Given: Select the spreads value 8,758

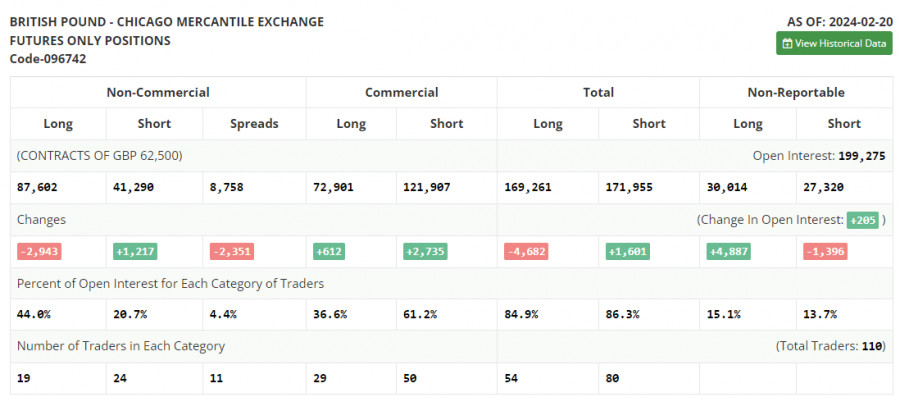Looking at the screenshot, I should coord(226,187).
